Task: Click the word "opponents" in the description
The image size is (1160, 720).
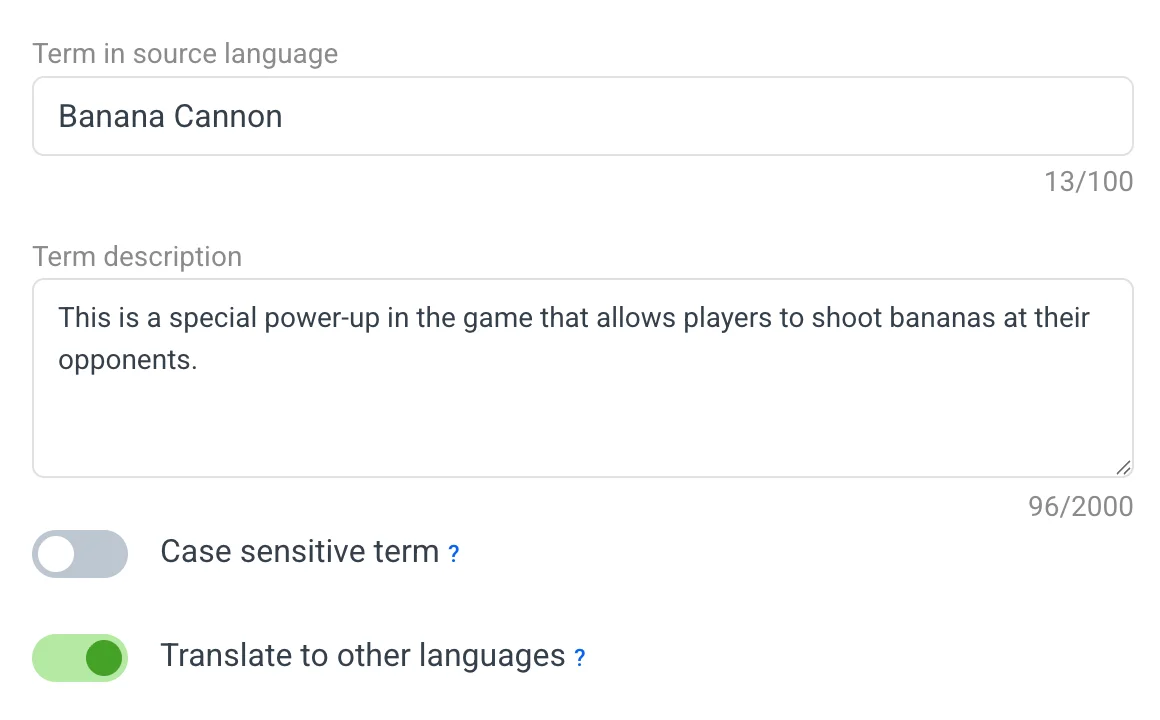Action: coord(125,360)
